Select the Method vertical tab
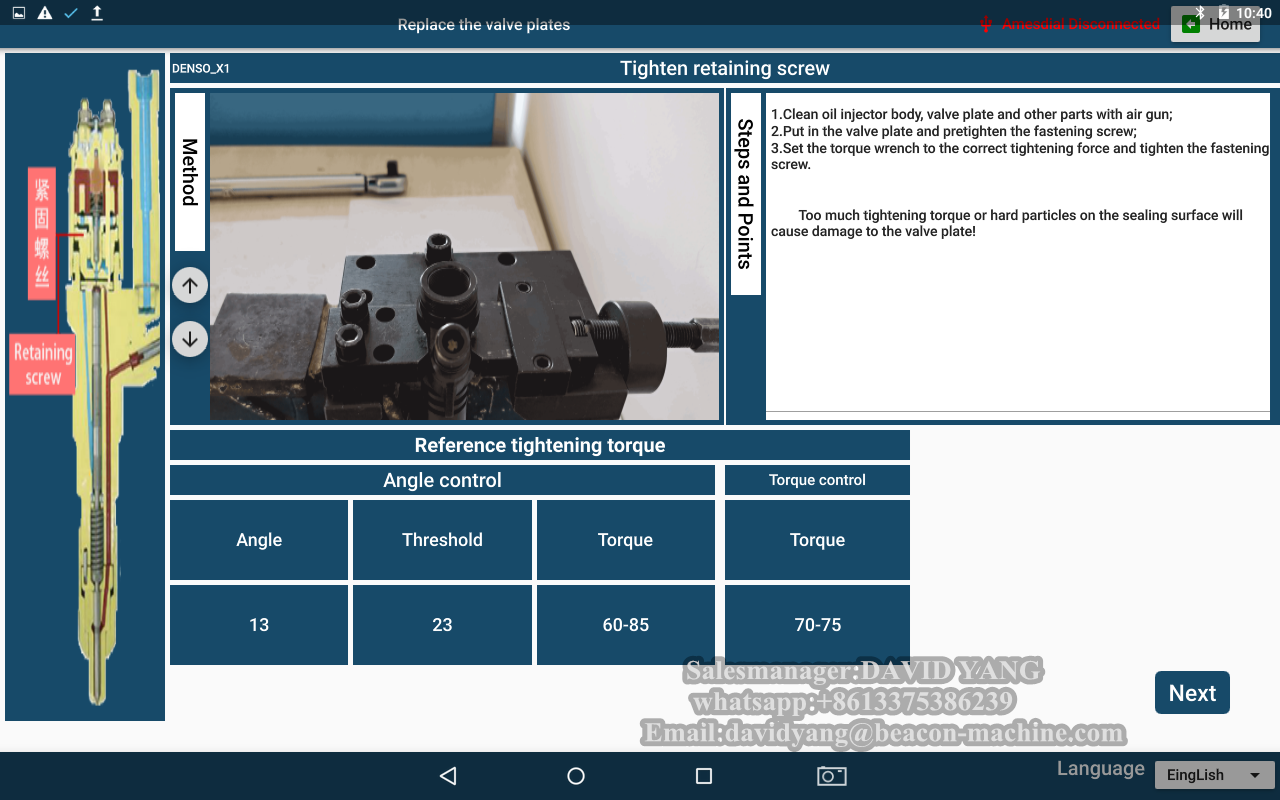 pyautogui.click(x=190, y=172)
